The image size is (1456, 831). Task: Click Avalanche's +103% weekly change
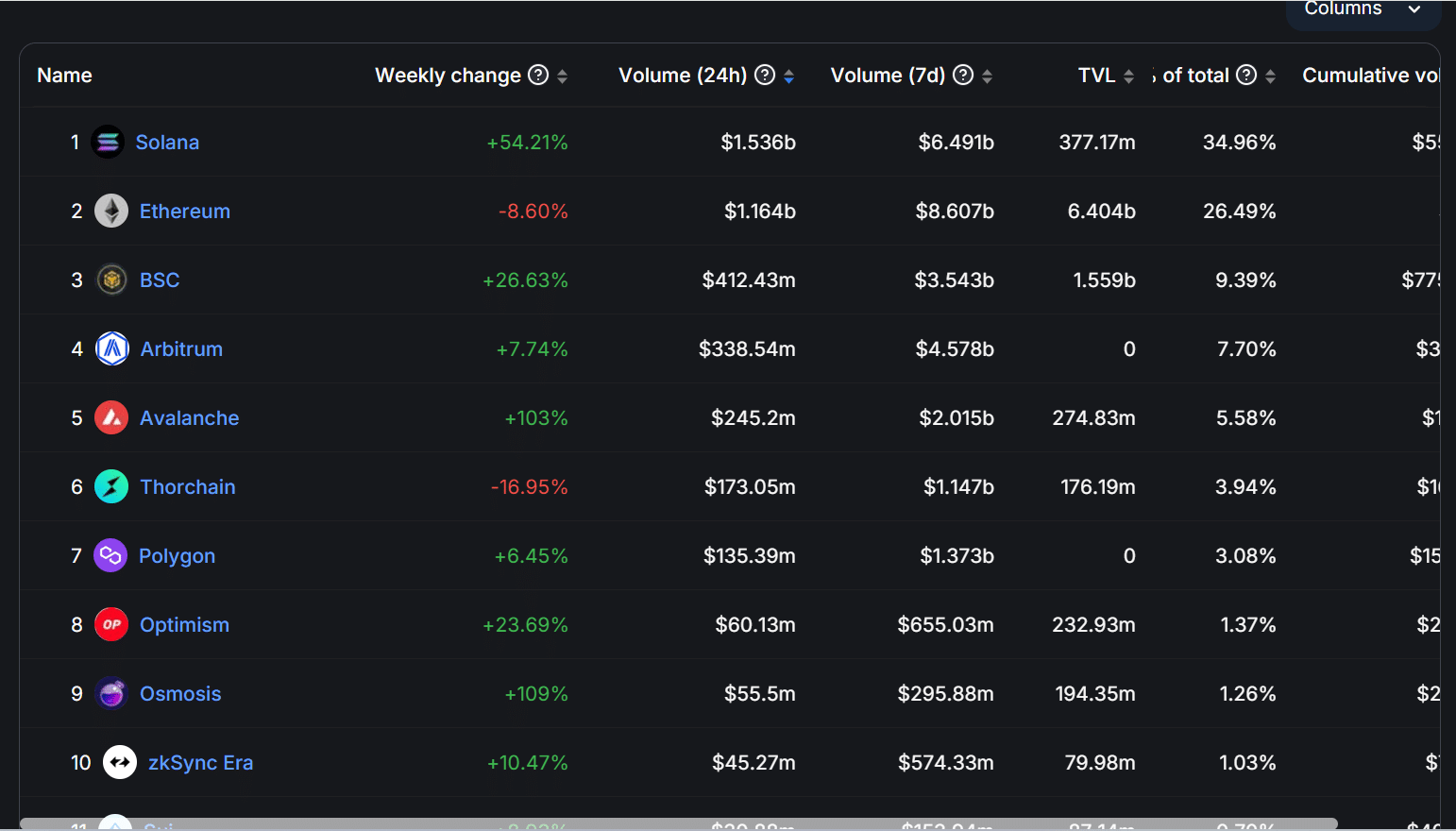[x=536, y=417]
